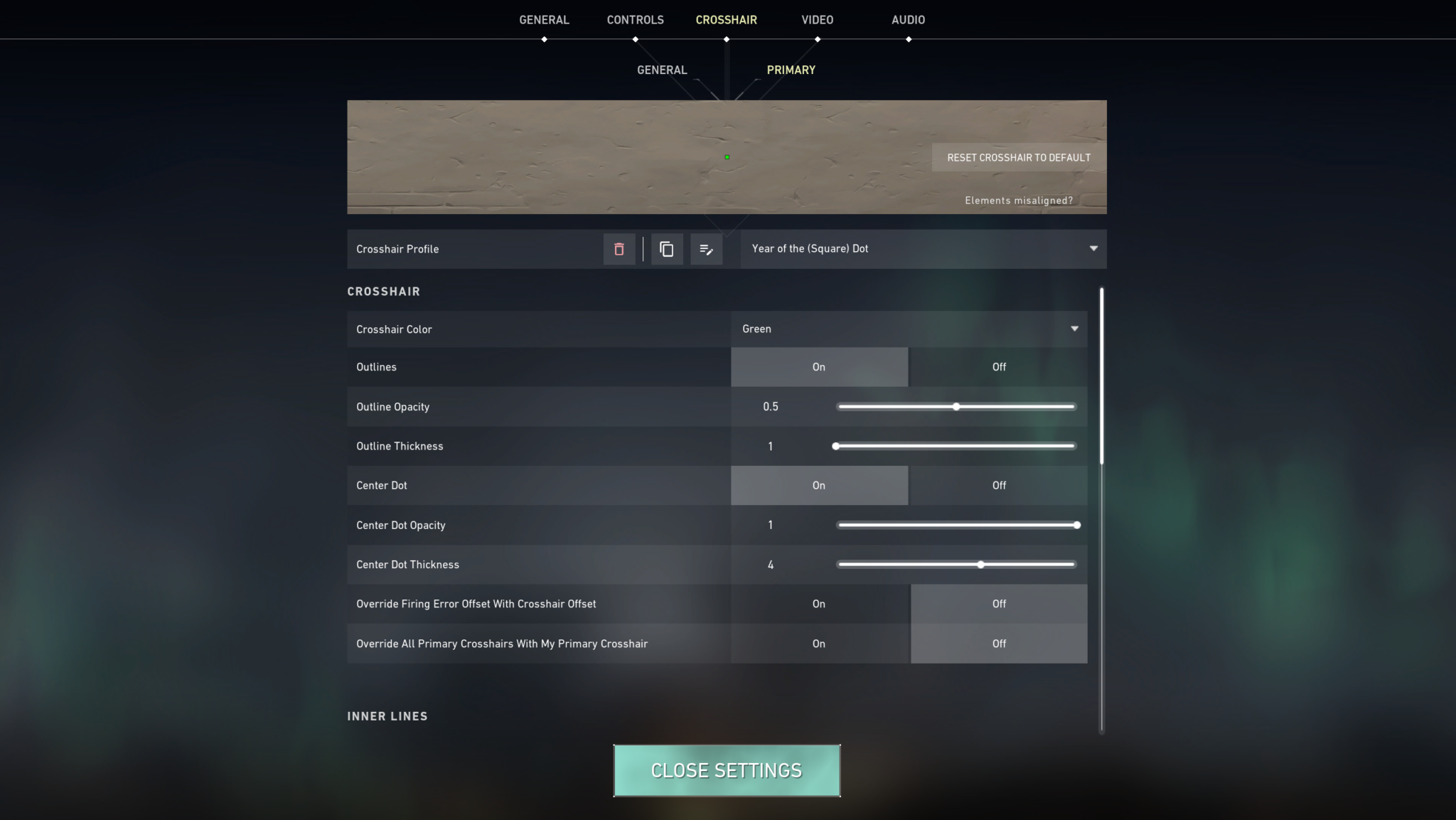
Task: Open the GENERAL settings tab
Action: [544, 19]
